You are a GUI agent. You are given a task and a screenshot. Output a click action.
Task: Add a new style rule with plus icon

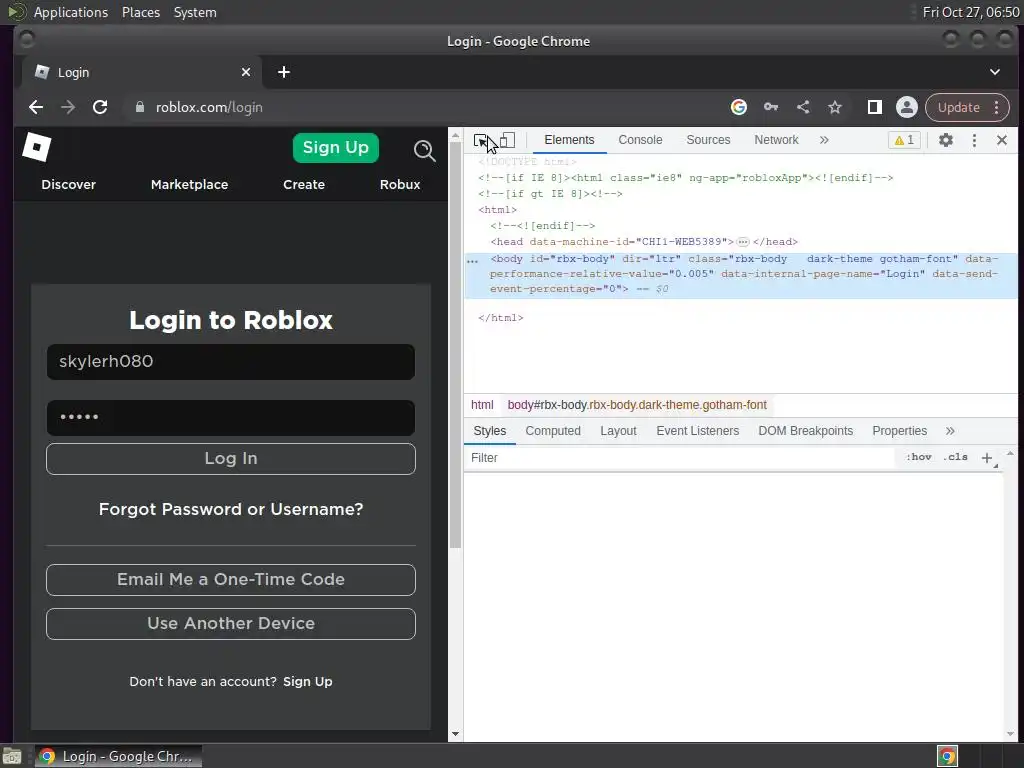tap(987, 458)
